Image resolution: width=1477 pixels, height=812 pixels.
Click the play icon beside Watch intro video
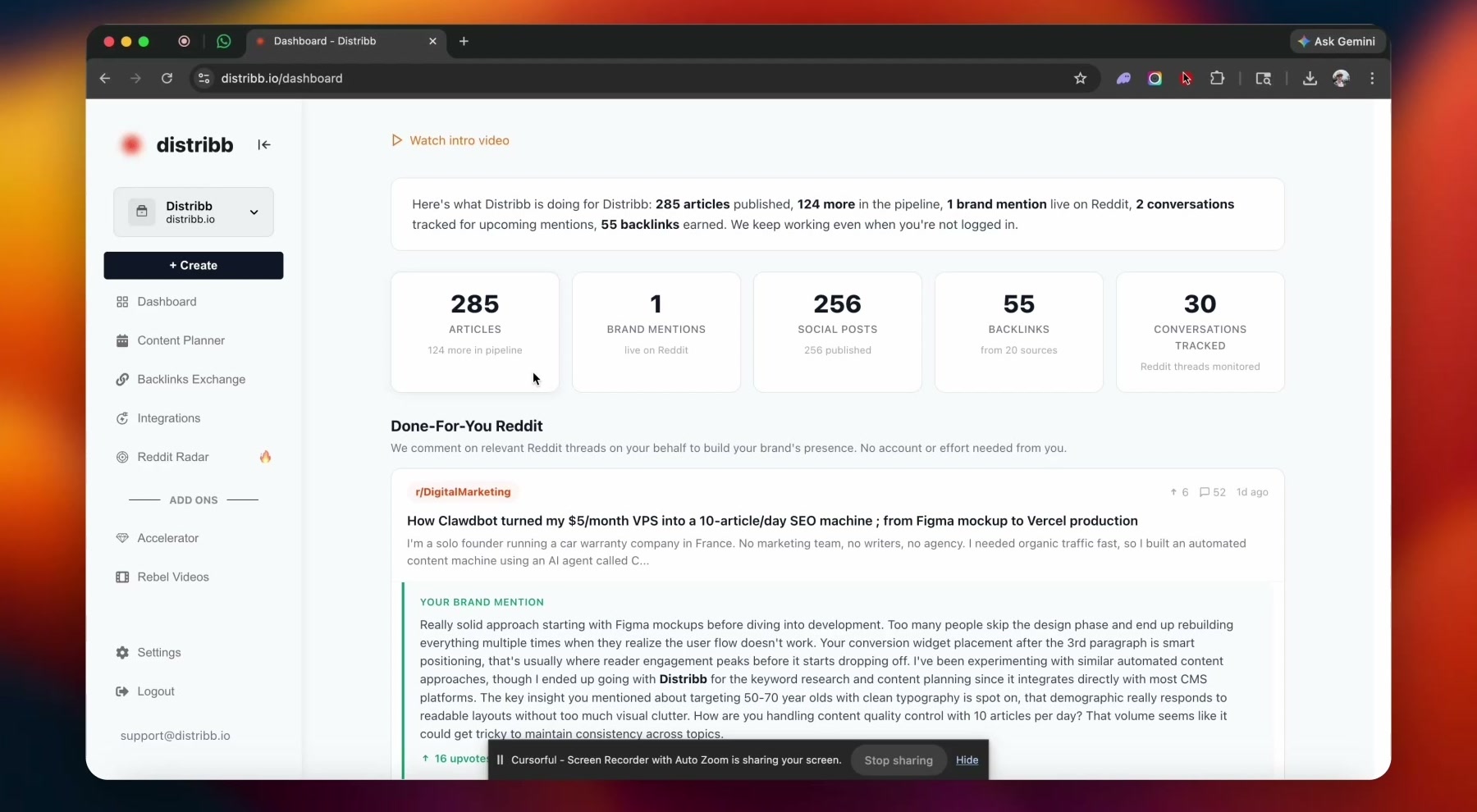(x=397, y=140)
